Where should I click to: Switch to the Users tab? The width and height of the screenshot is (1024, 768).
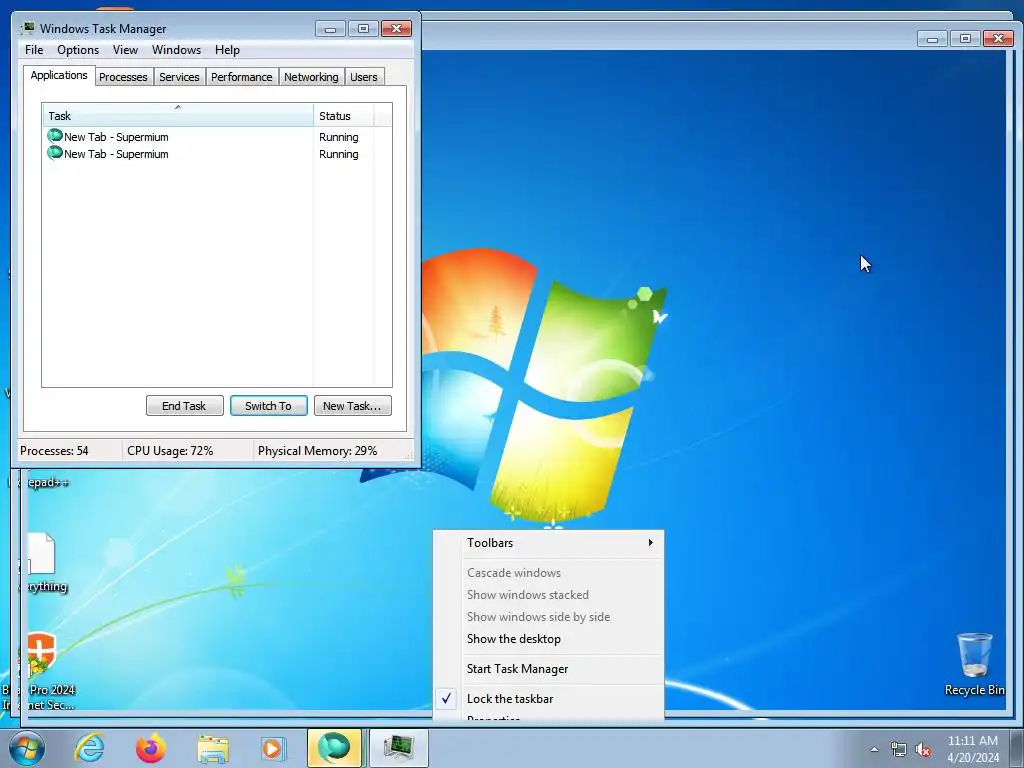coord(364,77)
